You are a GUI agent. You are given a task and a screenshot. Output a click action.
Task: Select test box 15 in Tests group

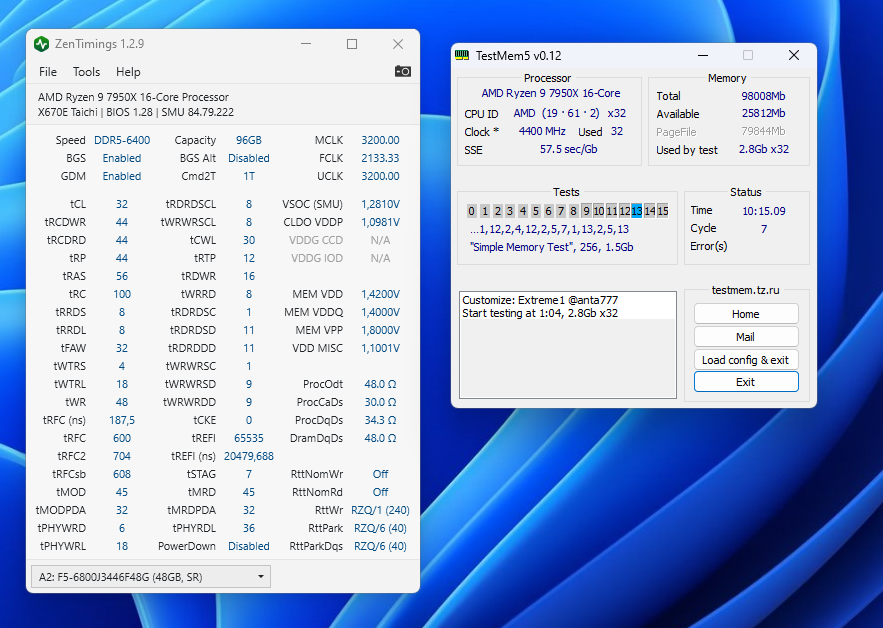(x=663, y=211)
